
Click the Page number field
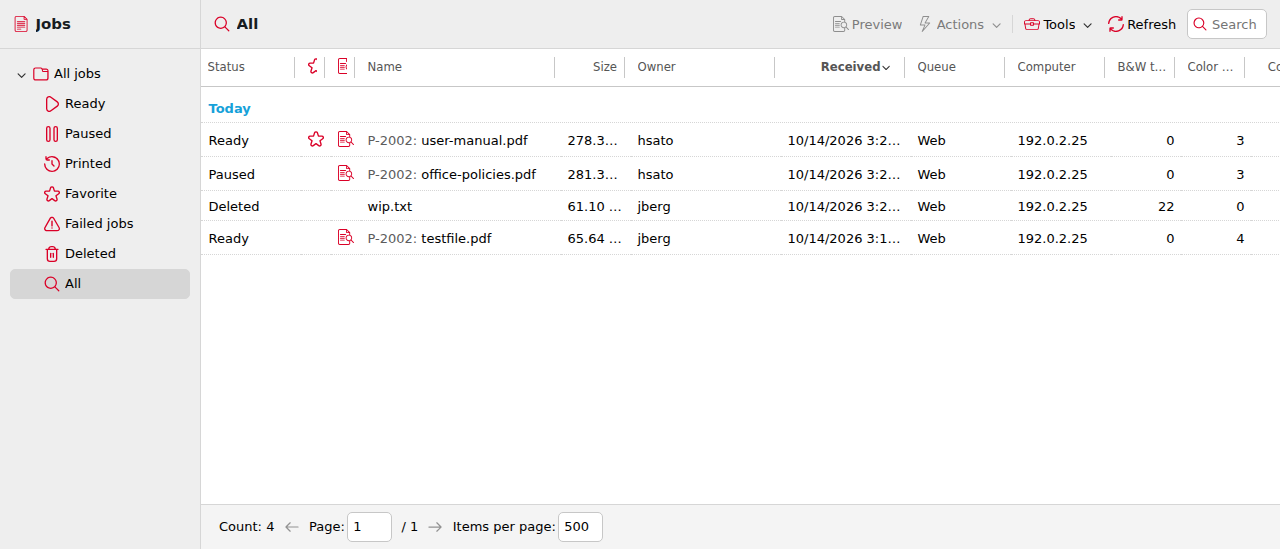[369, 527]
